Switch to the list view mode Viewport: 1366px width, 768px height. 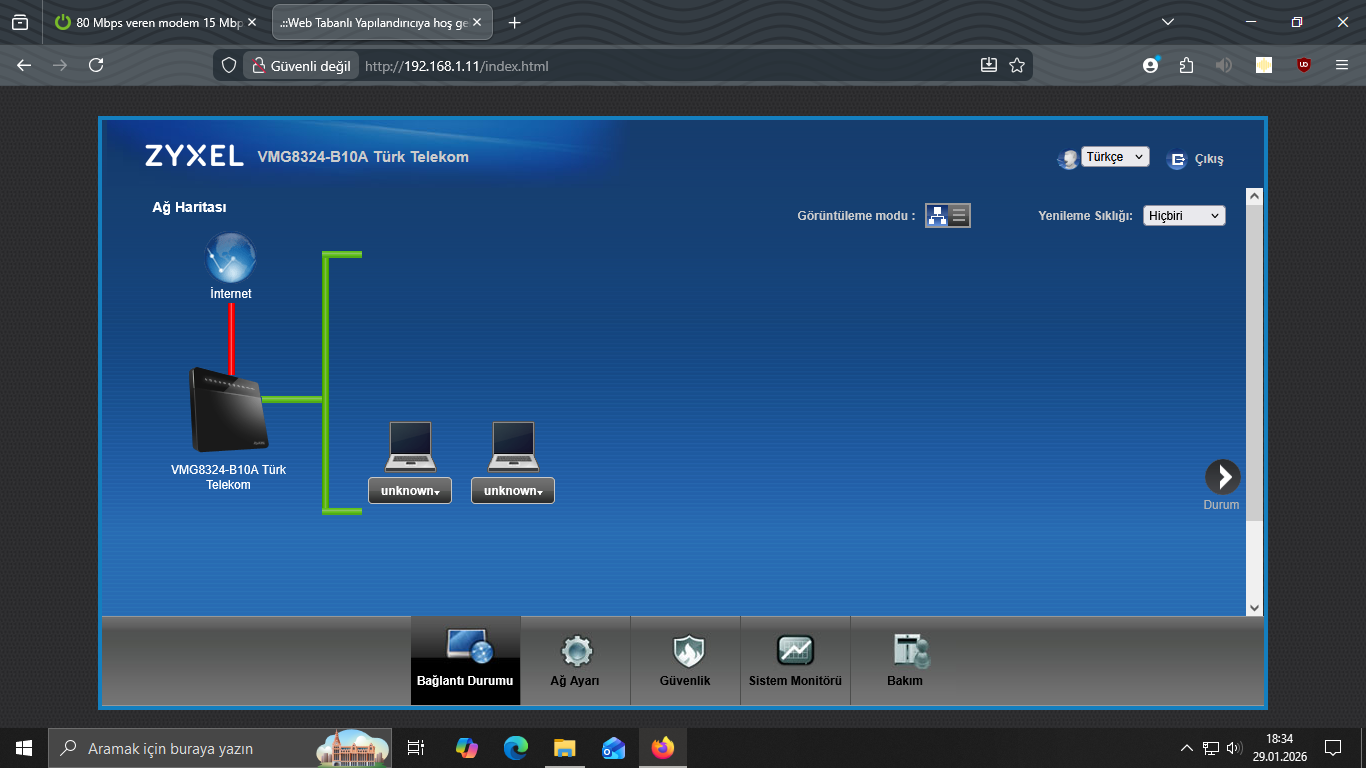click(x=959, y=215)
